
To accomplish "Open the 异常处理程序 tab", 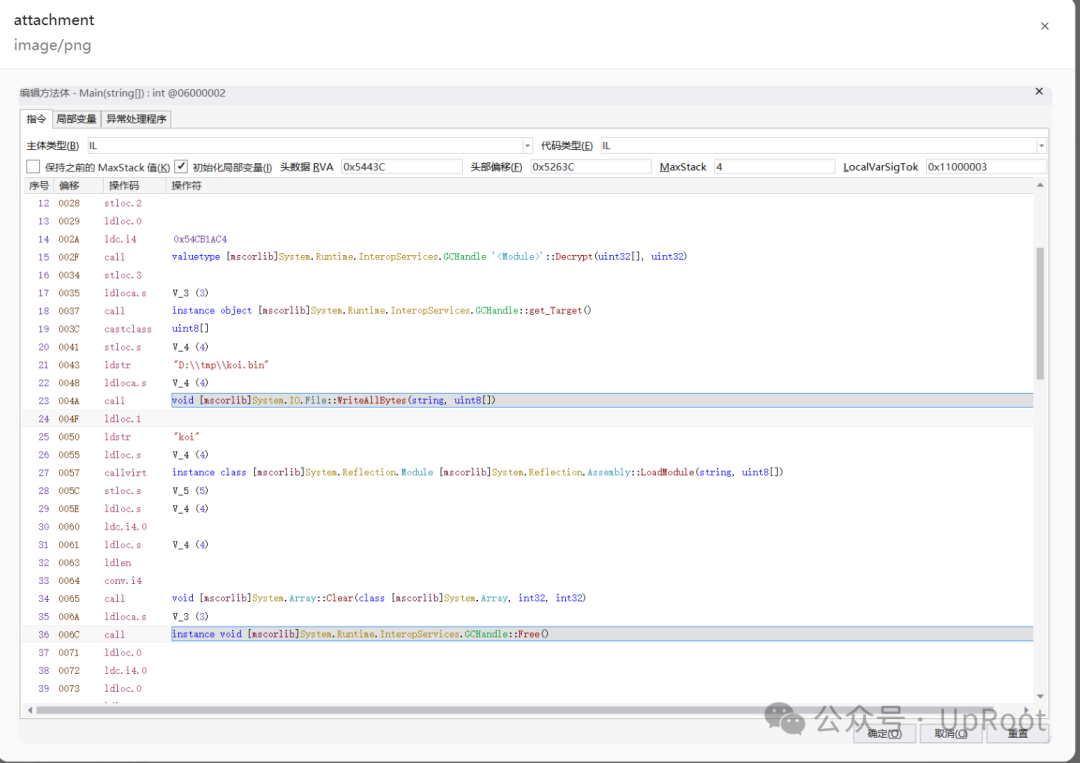I will tap(136, 119).
